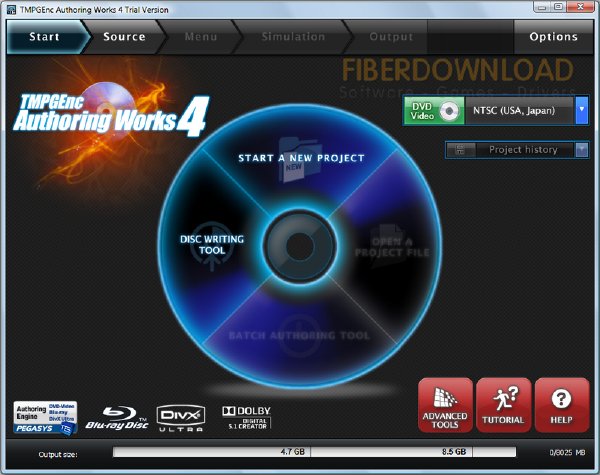Screen dimensions: 600x475
Task: Open the Start tab
Action: [x=44, y=37]
